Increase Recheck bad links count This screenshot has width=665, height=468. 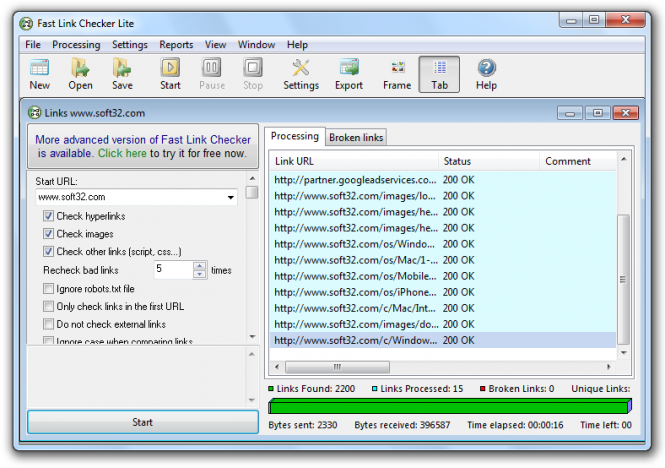tap(199, 266)
